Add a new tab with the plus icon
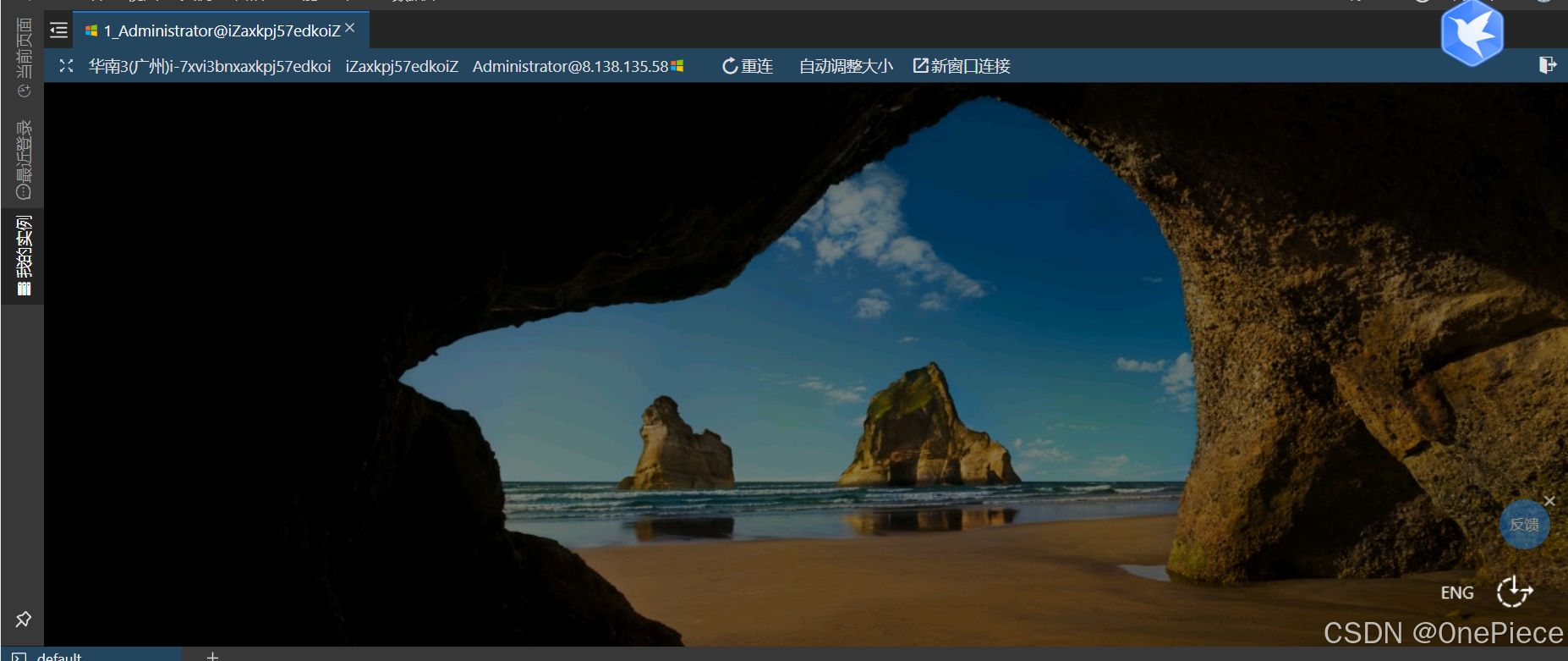Viewport: 1568px width, 661px height. click(213, 656)
